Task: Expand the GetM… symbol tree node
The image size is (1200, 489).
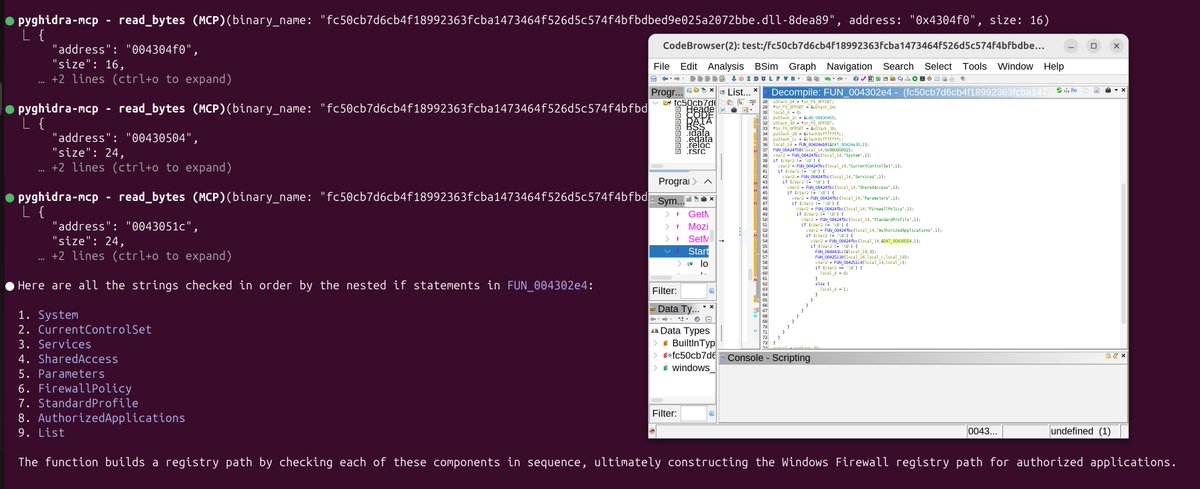Action: pos(667,214)
